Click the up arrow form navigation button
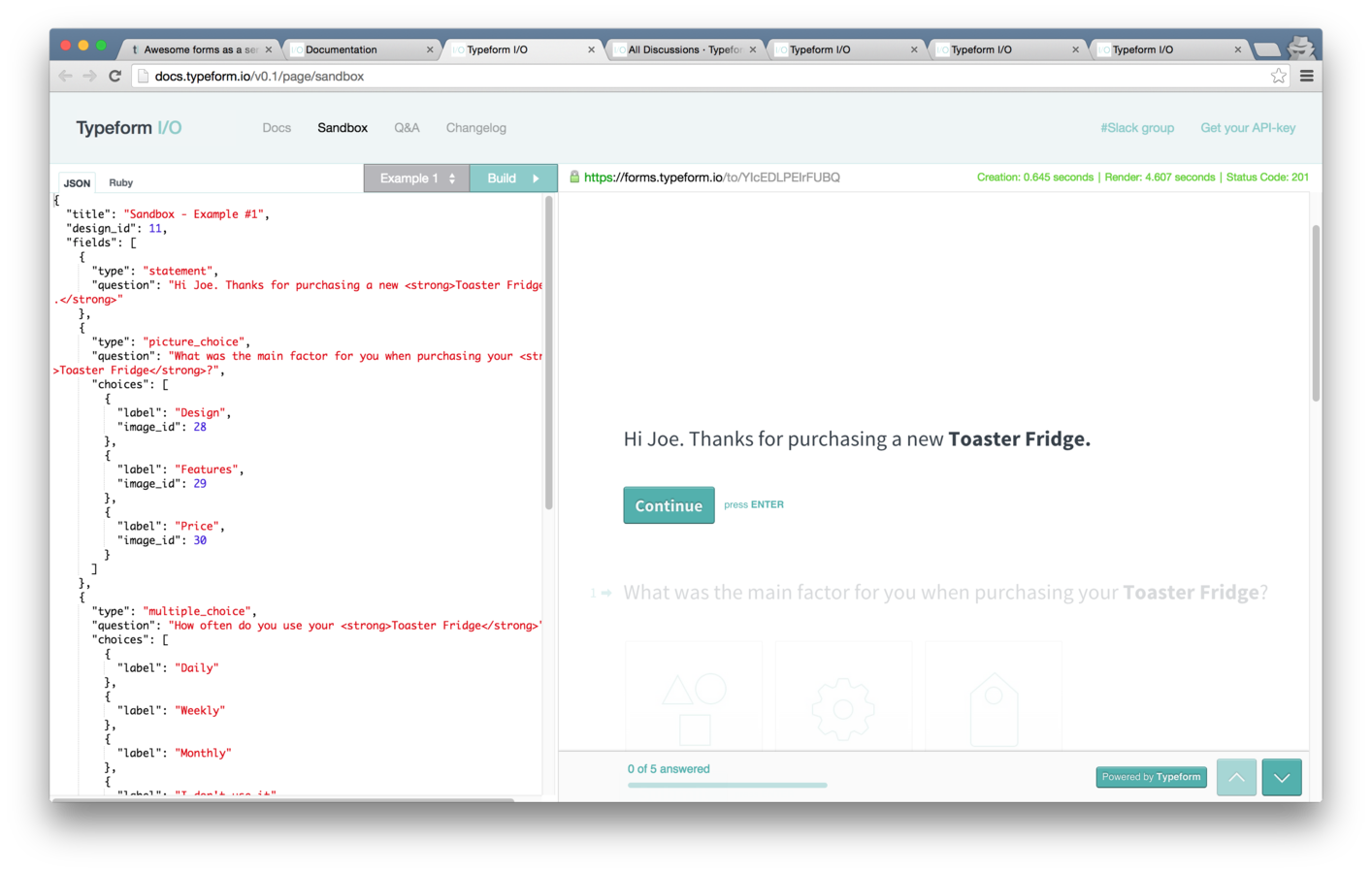1372x873 pixels. tap(1236, 777)
